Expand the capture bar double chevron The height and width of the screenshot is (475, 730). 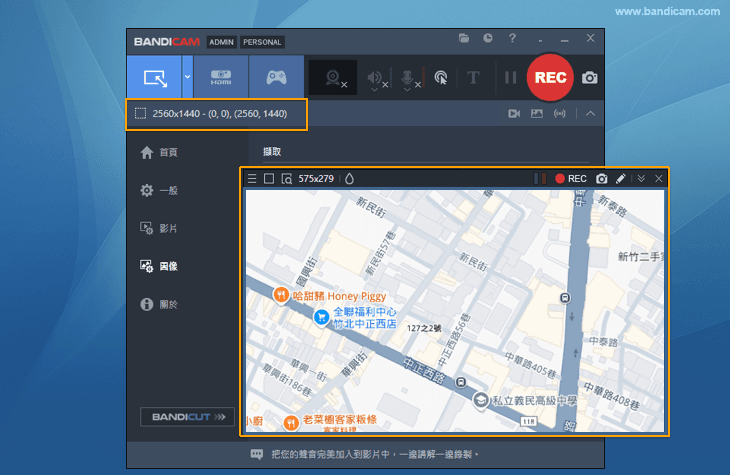coord(641,179)
